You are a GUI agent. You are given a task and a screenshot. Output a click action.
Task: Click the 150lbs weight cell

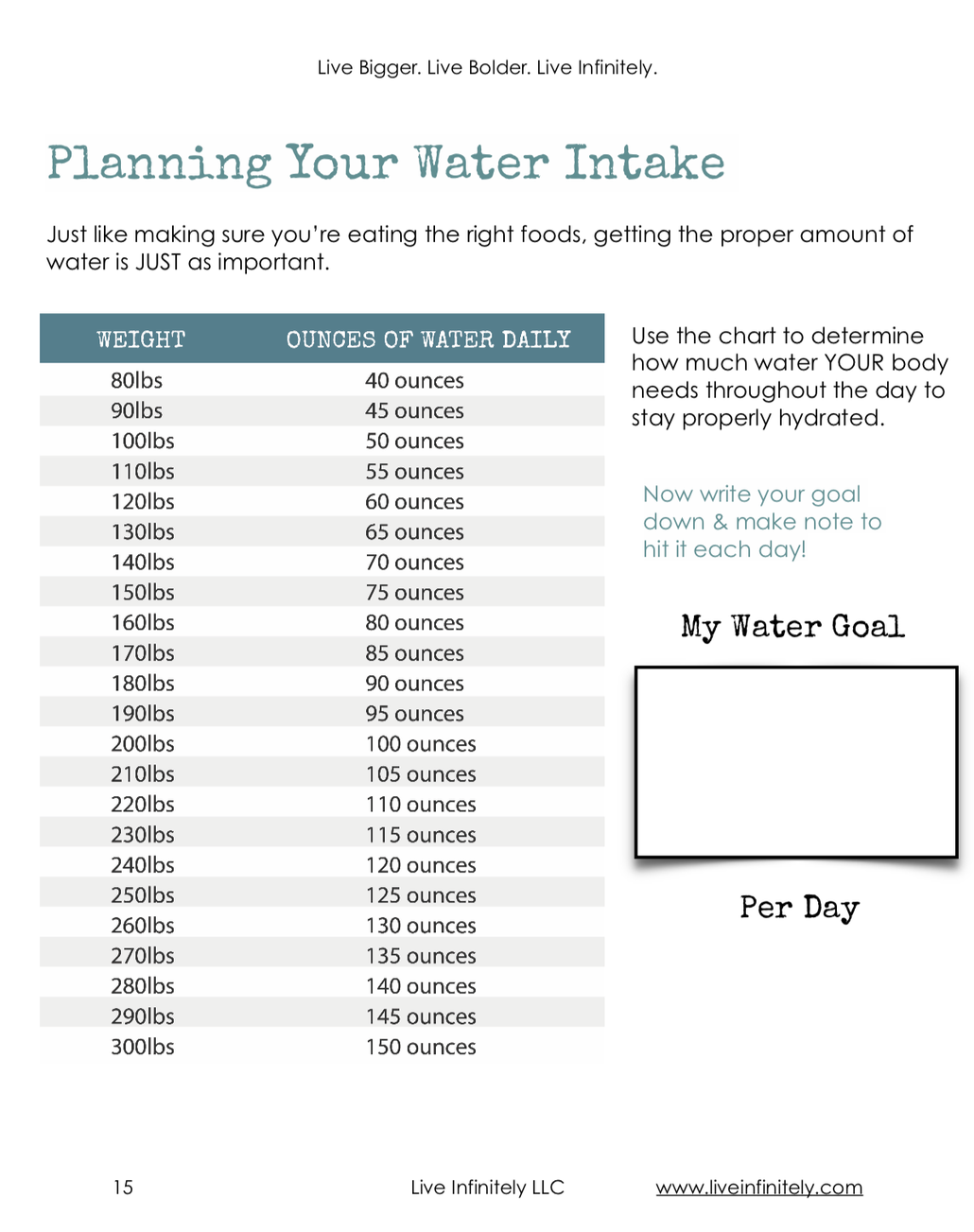[x=143, y=592]
